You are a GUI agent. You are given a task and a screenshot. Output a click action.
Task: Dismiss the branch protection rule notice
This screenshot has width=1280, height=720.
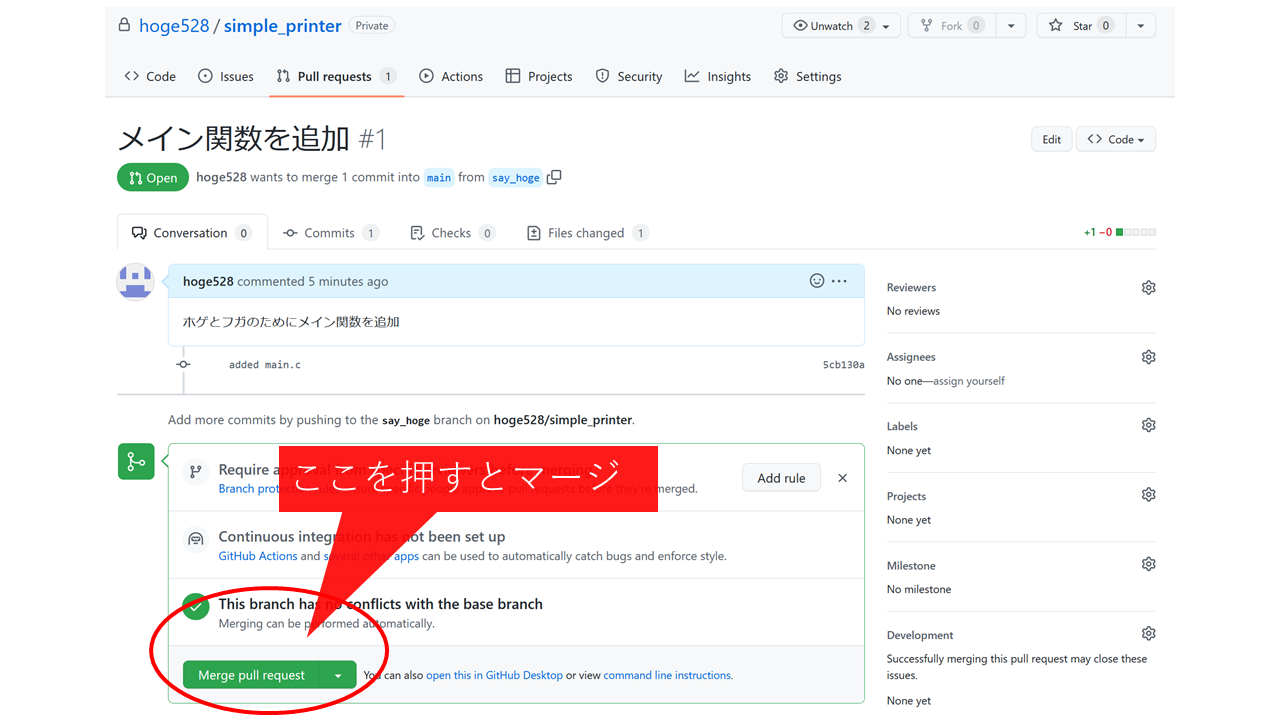842,478
